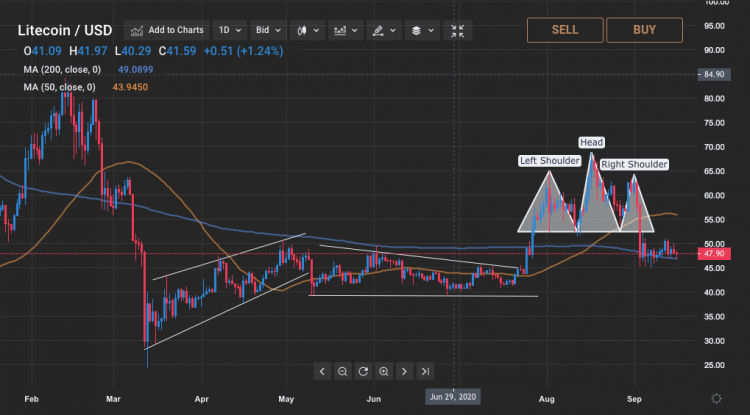Open the indicators dropdown
750x415 pixels.
point(346,30)
